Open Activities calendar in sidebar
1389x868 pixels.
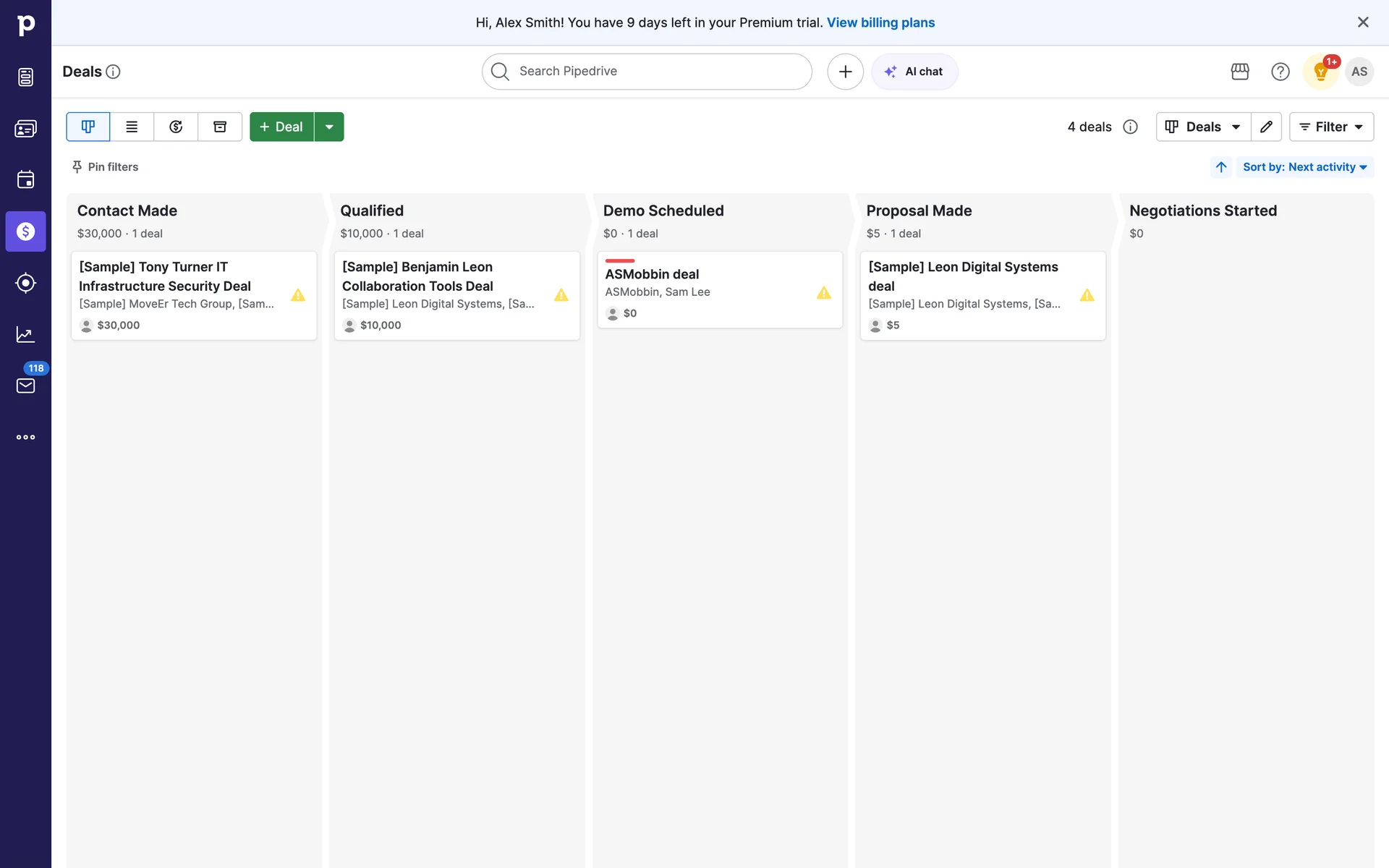click(25, 179)
